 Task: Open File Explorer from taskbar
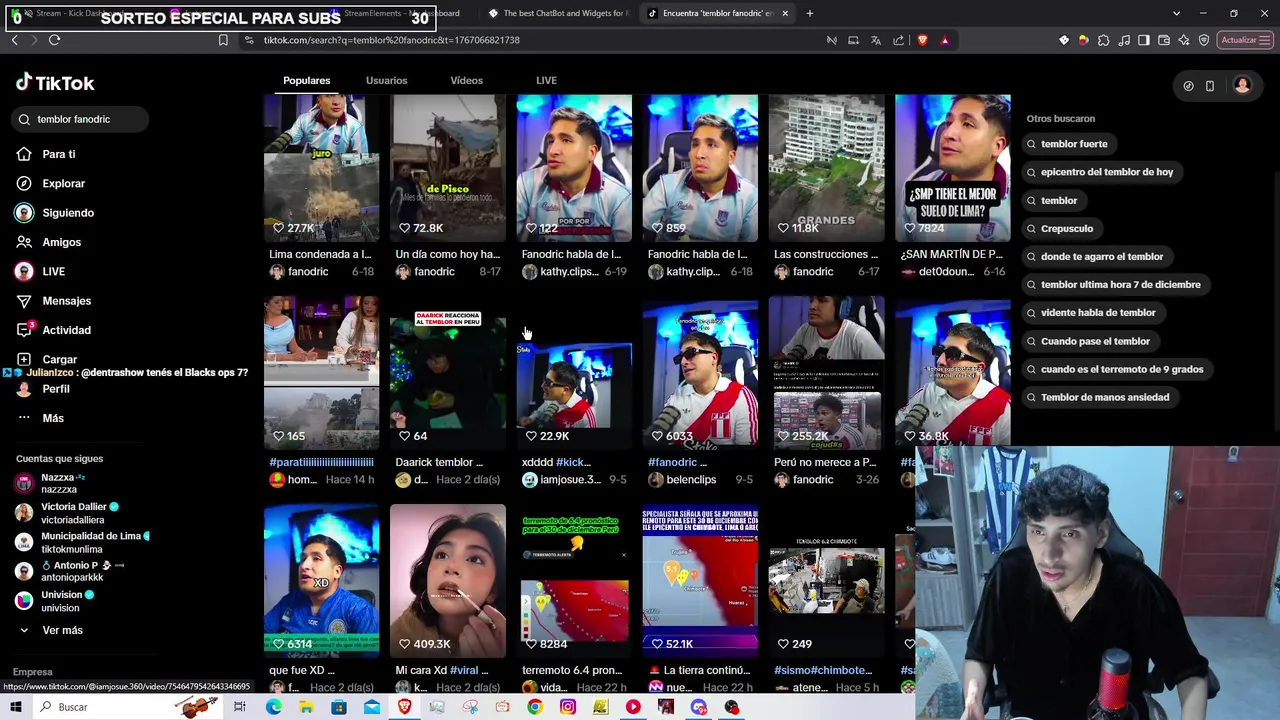[306, 707]
